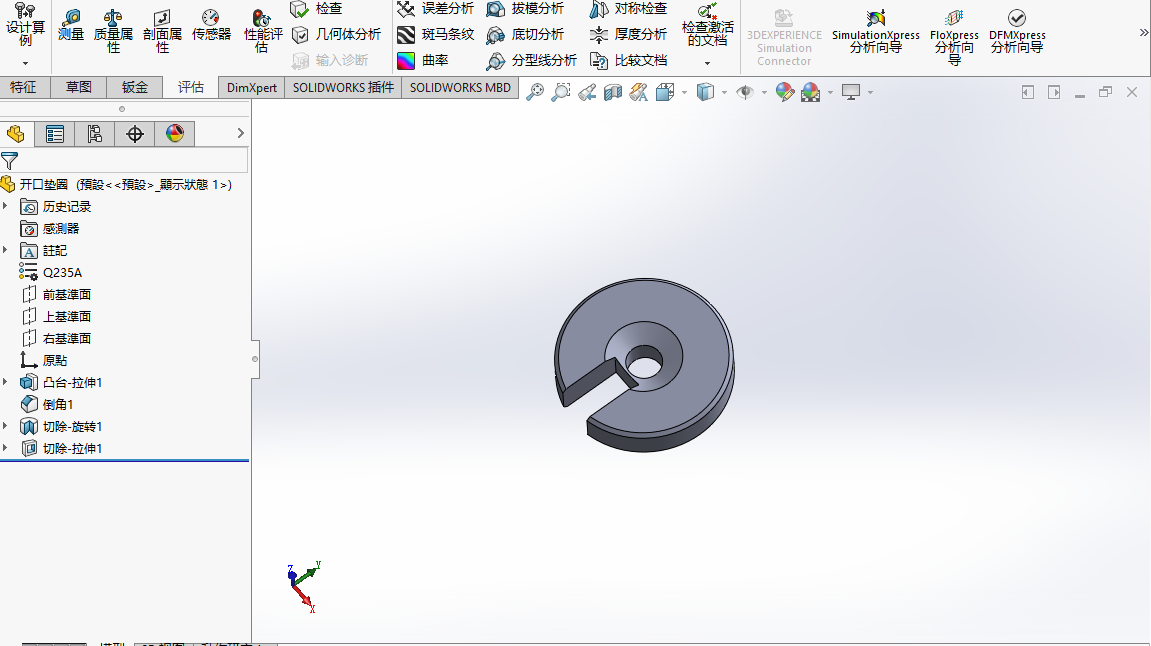Run Symmetry Check (对称检查)
Screen dimensions: 1151x646
[x=629, y=9]
